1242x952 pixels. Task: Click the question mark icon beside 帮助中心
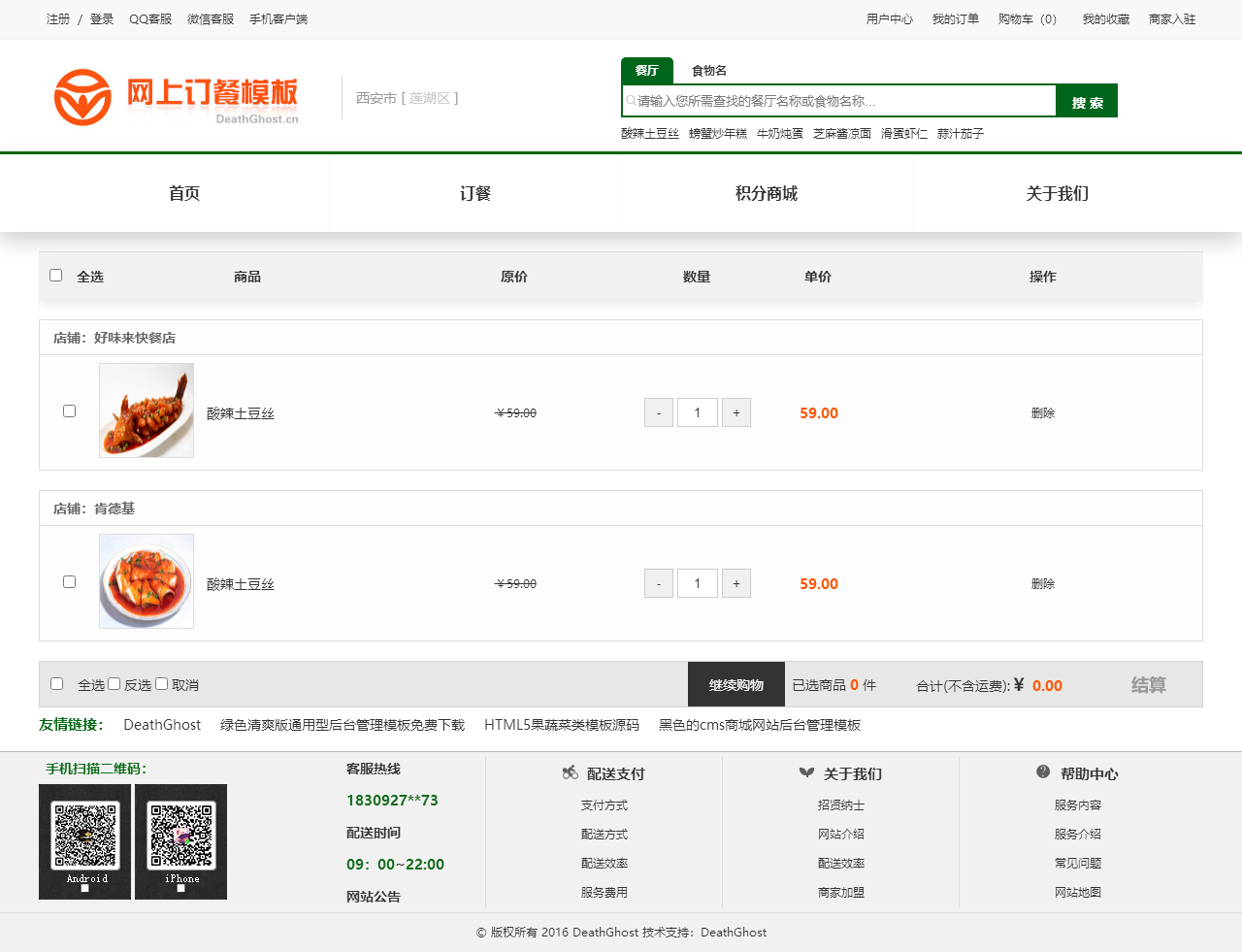[1043, 772]
